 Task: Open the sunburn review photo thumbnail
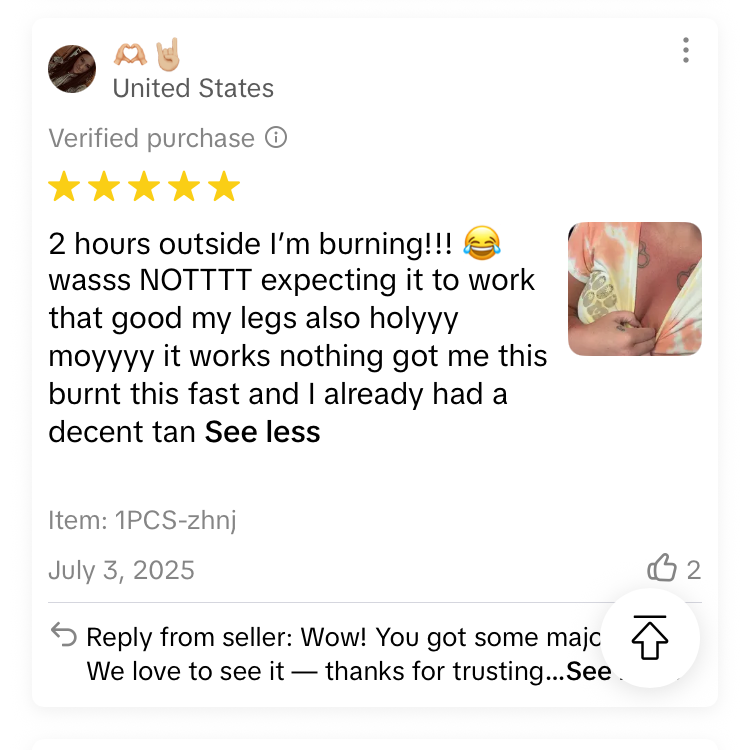pyautogui.click(x=635, y=289)
